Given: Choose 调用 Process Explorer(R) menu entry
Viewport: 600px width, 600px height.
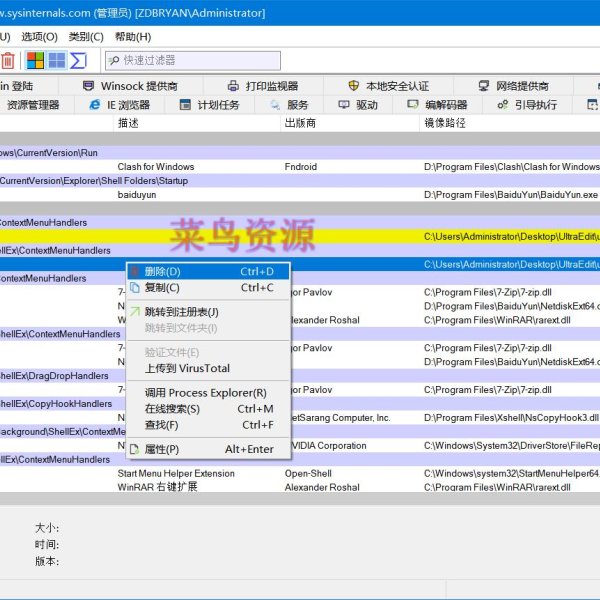Looking at the screenshot, I should coord(209,393).
